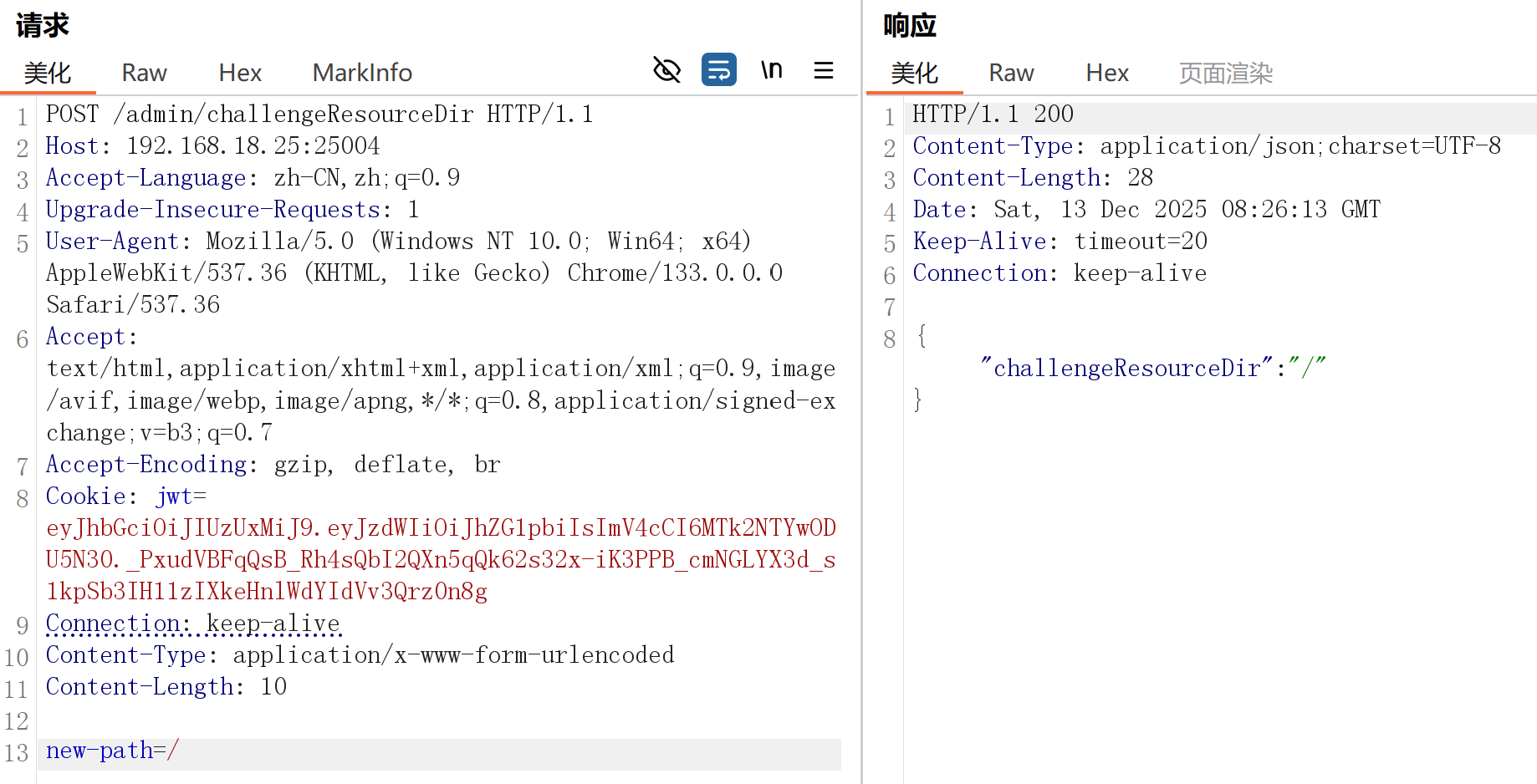Switch to the response Hex tab
Screen dimensions: 1537x784
click(1107, 74)
